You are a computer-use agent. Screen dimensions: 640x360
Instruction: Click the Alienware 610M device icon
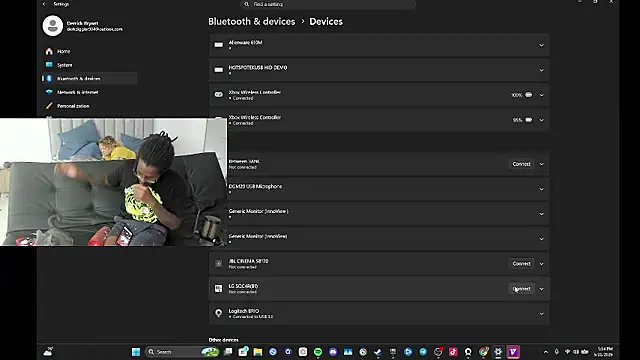(x=219, y=45)
